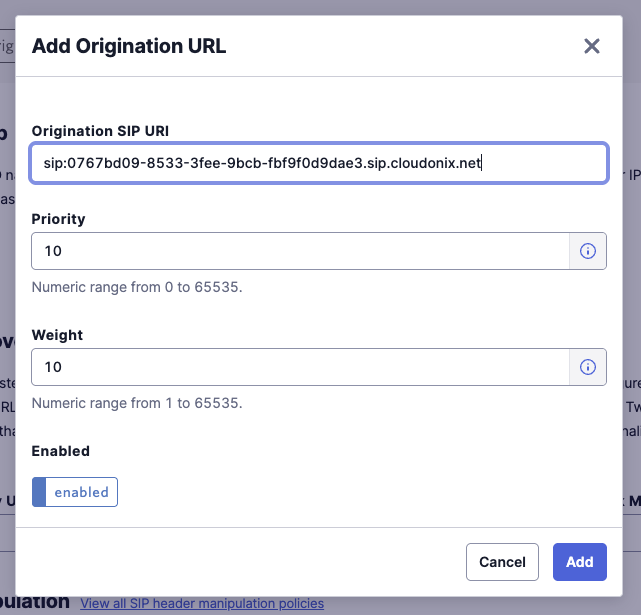Close the Add Origination URL dialog
Viewport: 641px width, 615px height.
pyautogui.click(x=592, y=46)
